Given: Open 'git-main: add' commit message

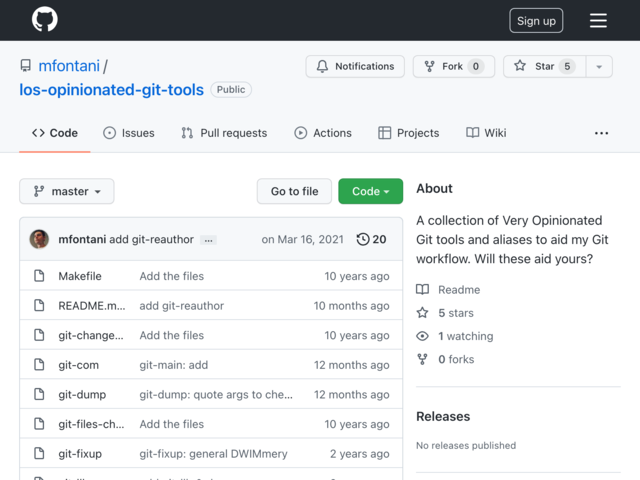Looking at the screenshot, I should click(x=173, y=365).
